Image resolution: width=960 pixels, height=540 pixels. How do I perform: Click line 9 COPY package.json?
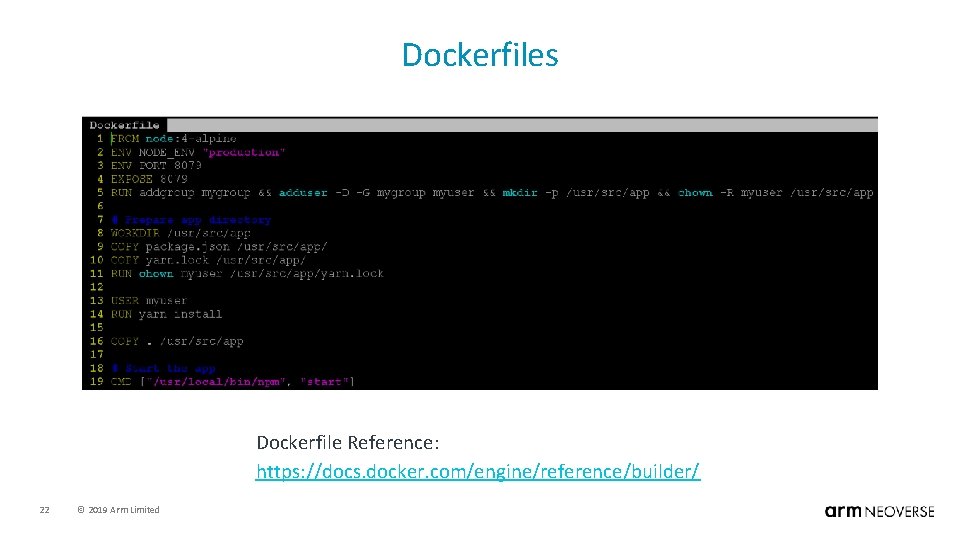click(219, 247)
